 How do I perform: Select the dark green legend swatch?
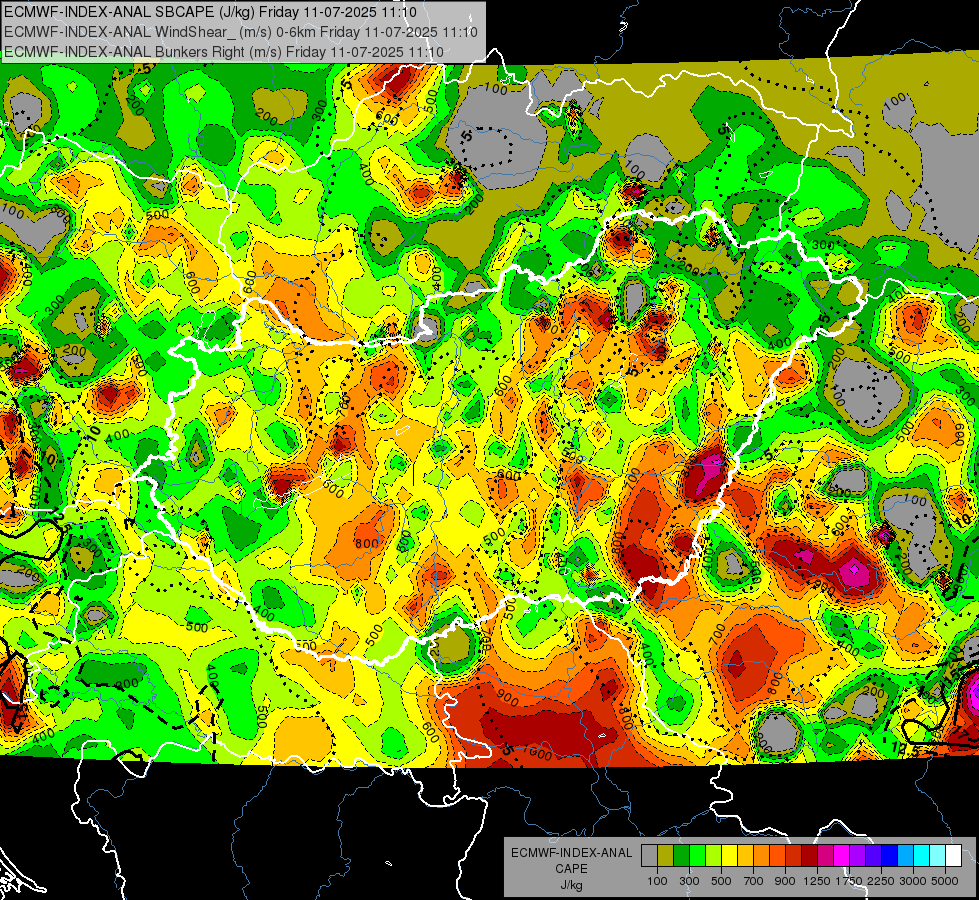coord(681,856)
